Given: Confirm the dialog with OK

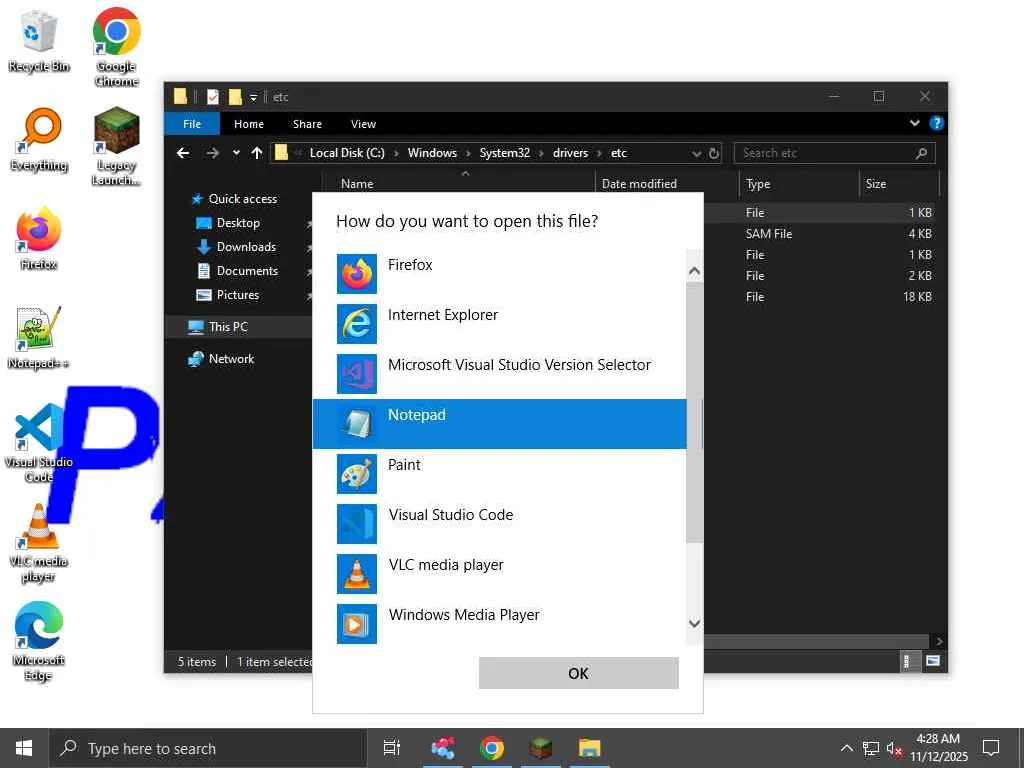Looking at the screenshot, I should pyautogui.click(x=579, y=673).
